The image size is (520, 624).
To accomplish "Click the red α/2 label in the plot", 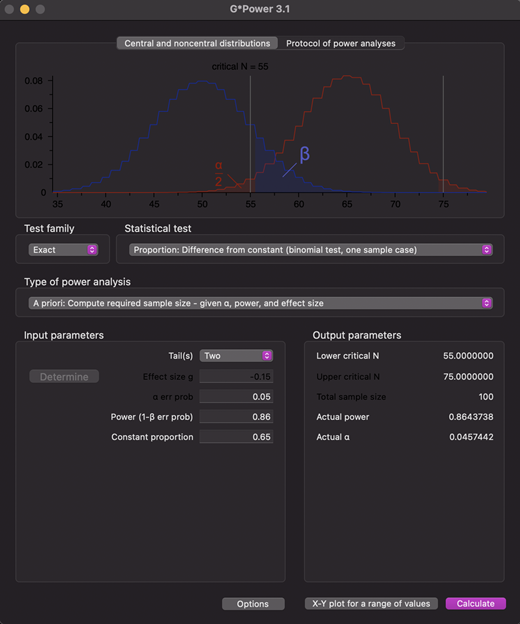I will click(x=218, y=174).
